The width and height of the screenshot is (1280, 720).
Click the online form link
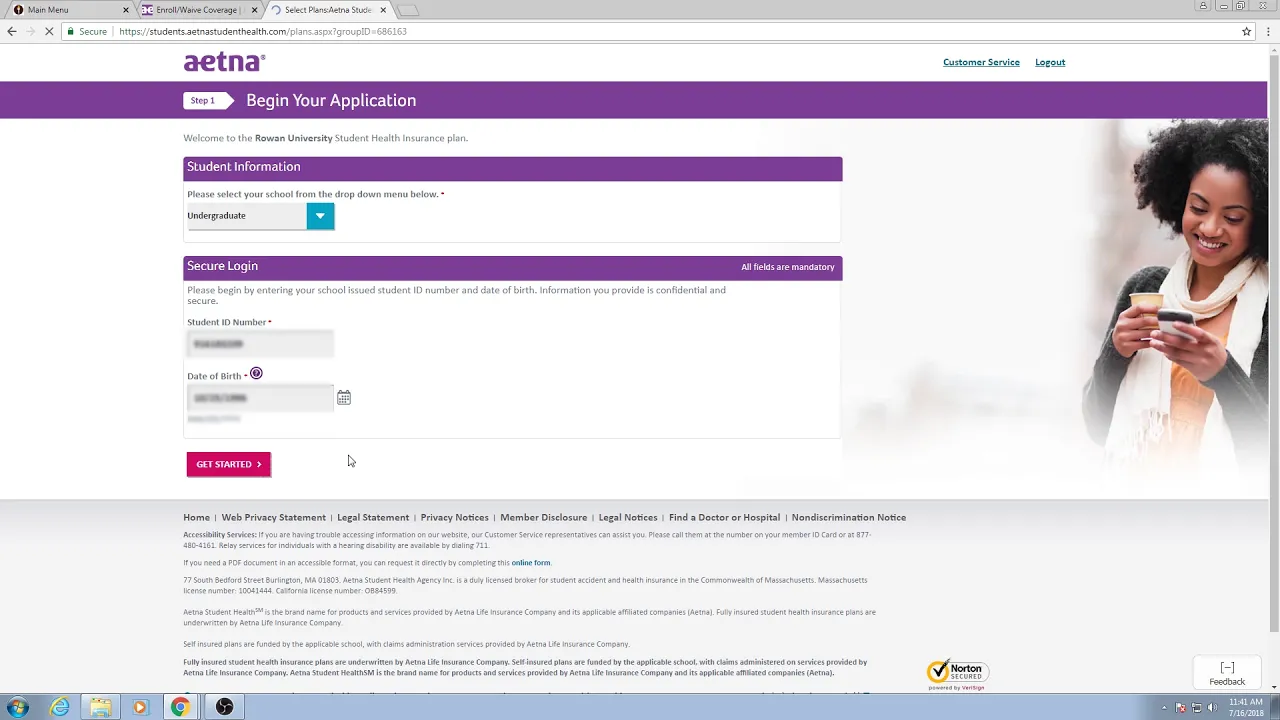(530, 563)
